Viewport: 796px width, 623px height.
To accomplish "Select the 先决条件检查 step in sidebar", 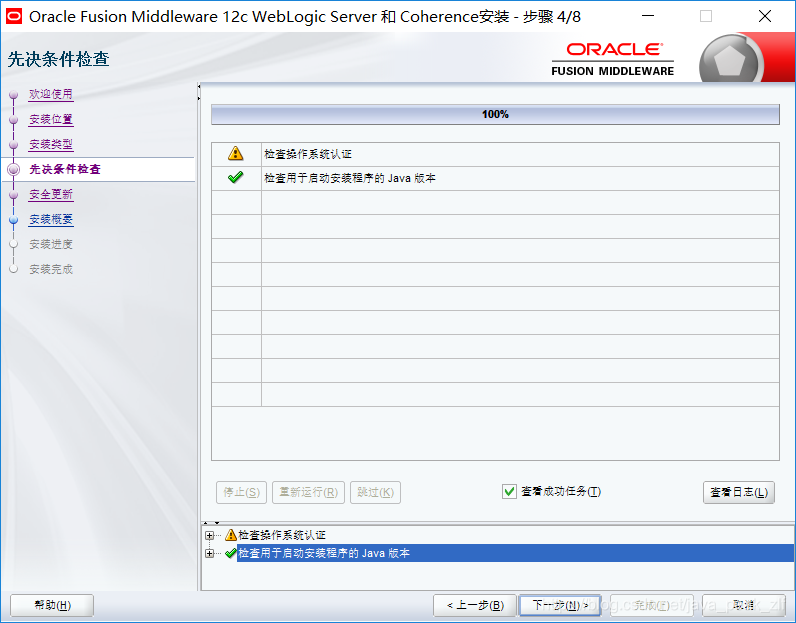I will pos(65,169).
